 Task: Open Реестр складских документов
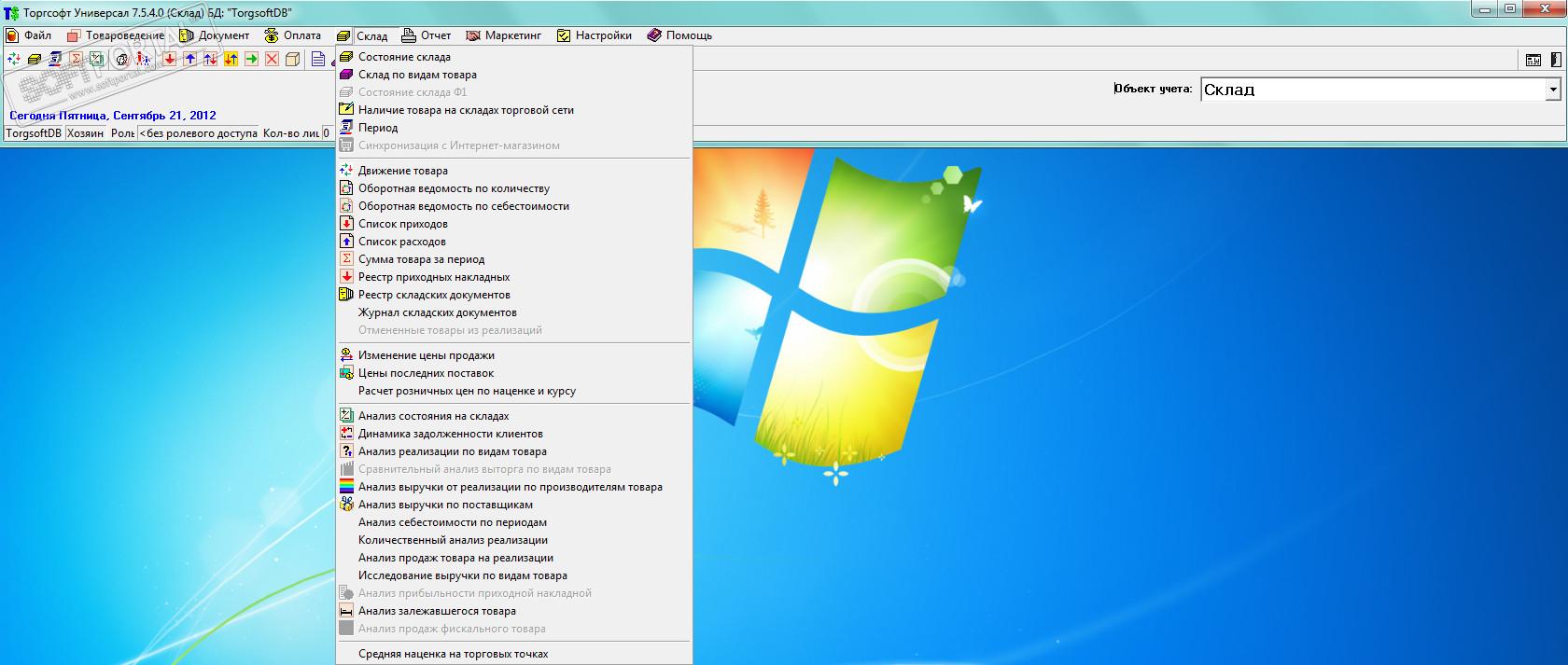pos(513,295)
